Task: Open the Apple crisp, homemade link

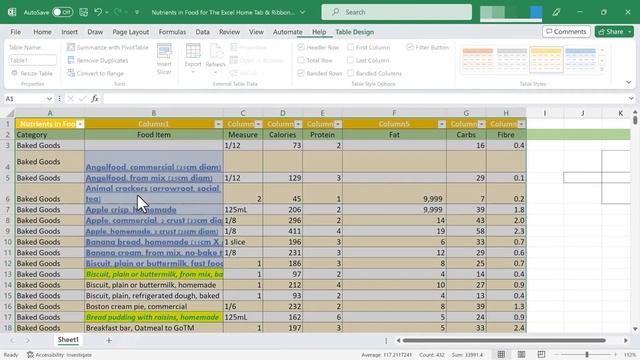Action: [131, 210]
